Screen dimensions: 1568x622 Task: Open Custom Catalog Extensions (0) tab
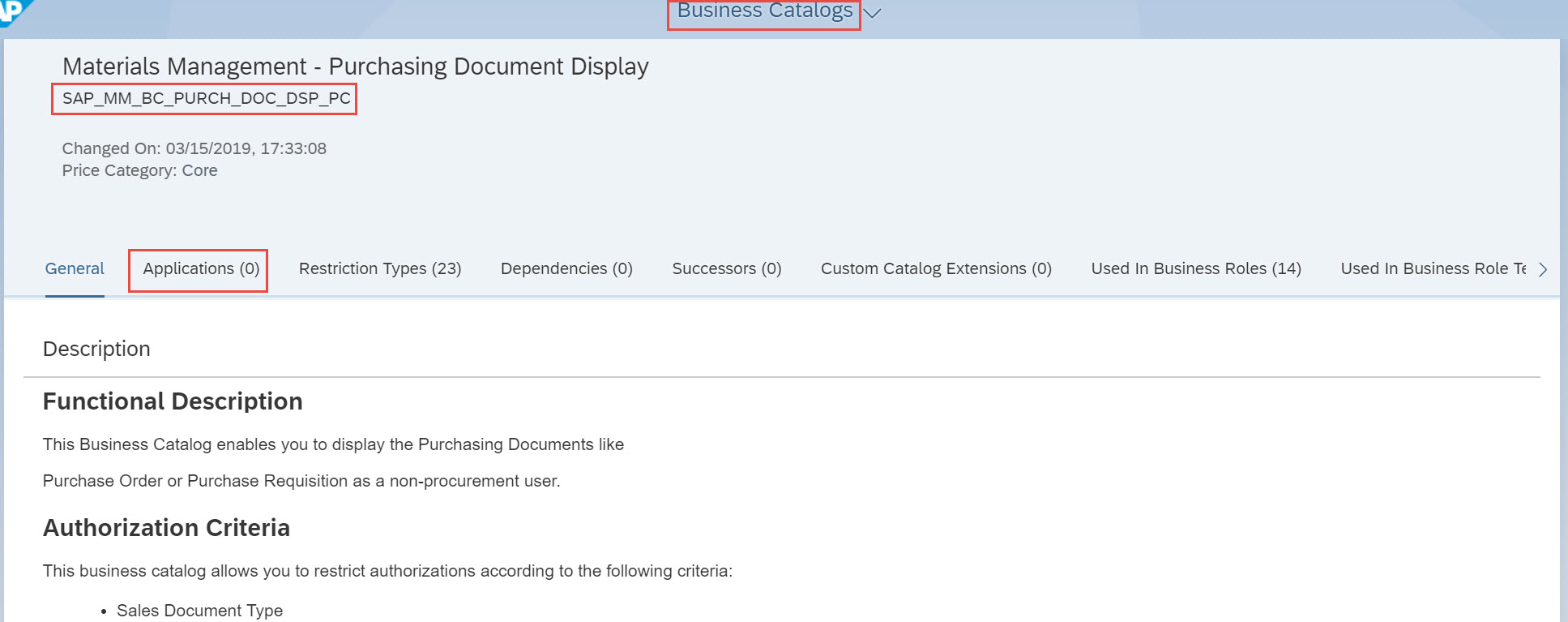tap(936, 268)
